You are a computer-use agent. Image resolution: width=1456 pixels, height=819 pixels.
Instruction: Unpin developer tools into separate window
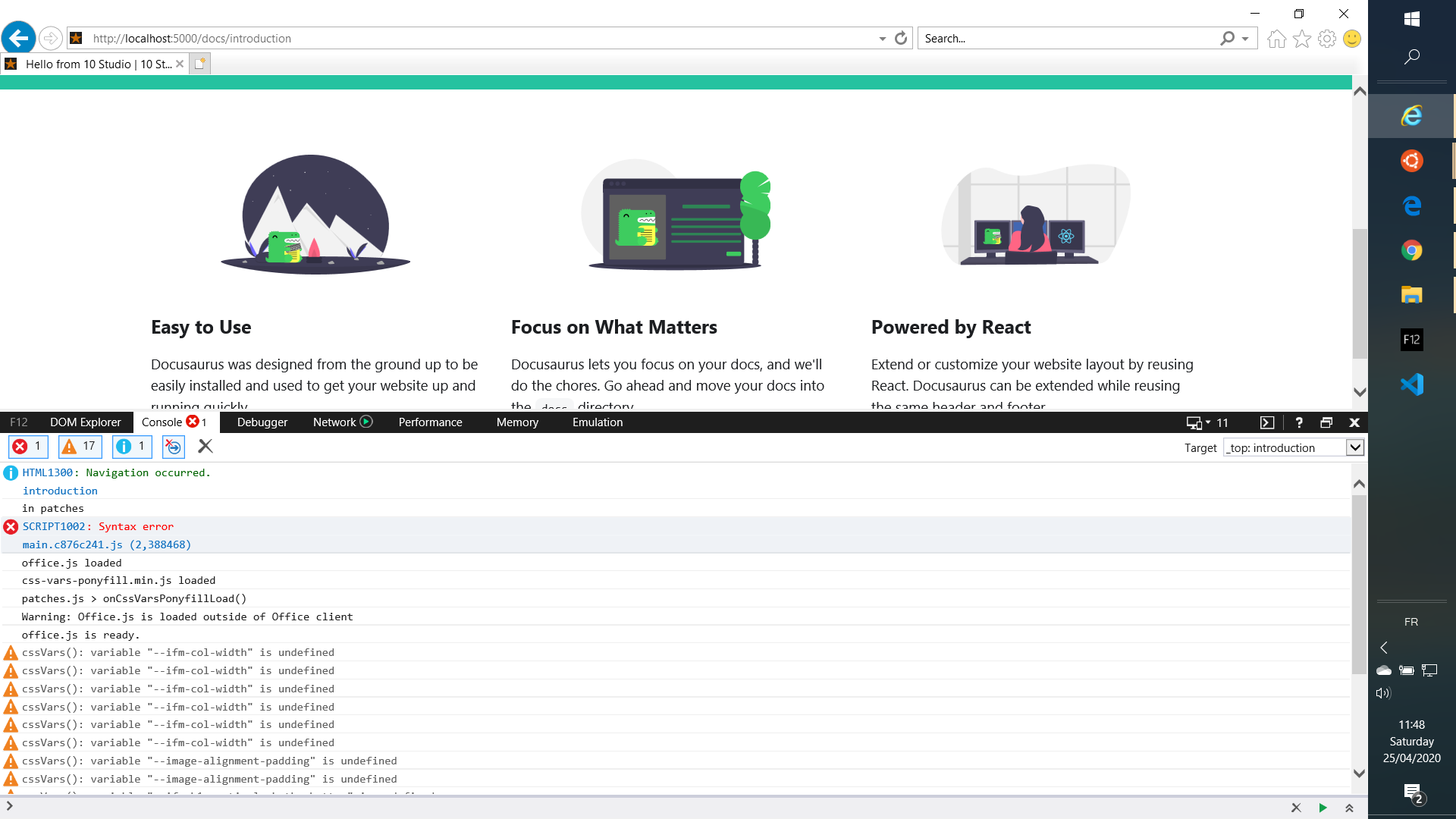(x=1326, y=422)
